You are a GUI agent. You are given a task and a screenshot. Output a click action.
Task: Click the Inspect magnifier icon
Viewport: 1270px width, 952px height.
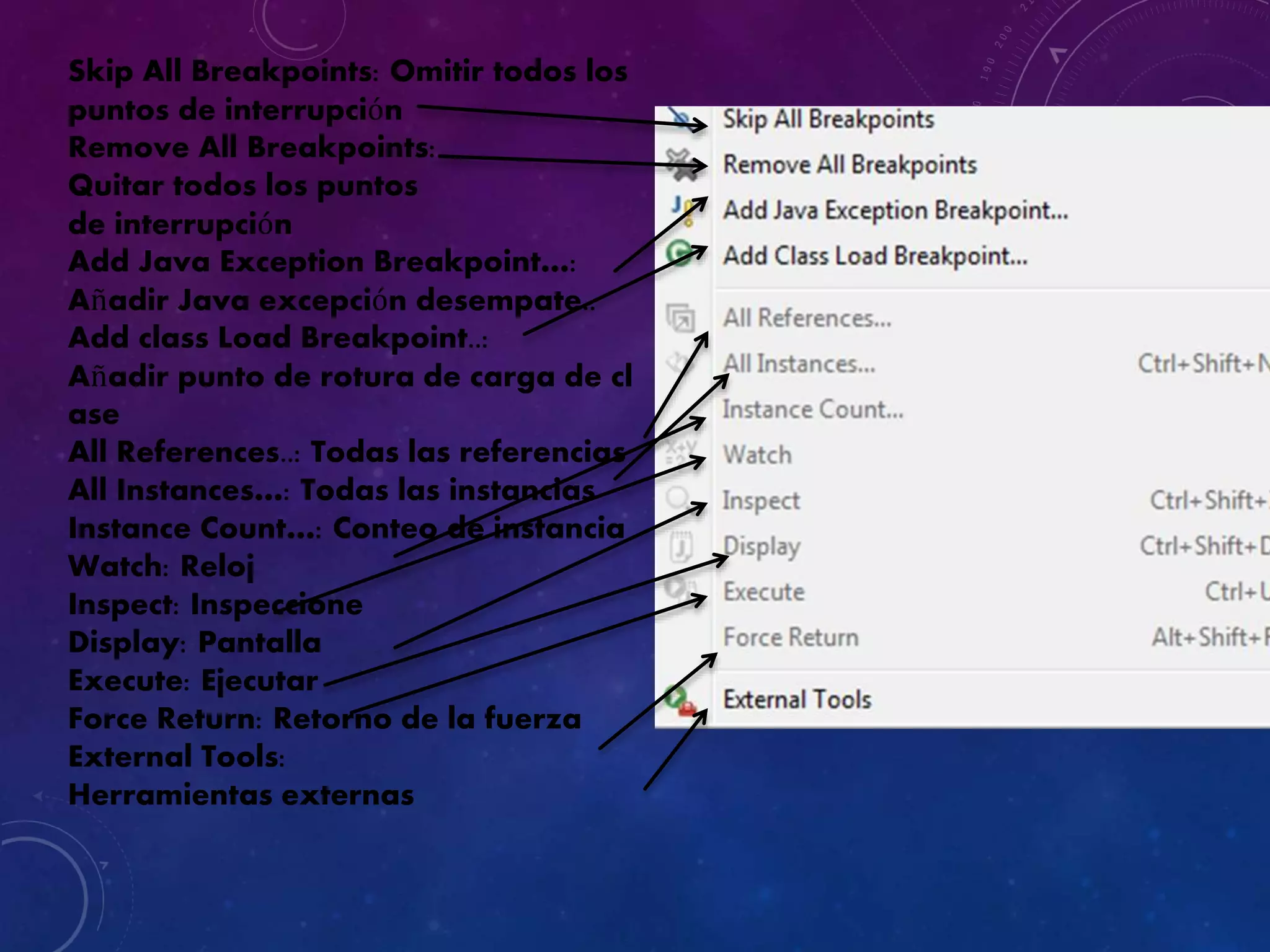click(x=679, y=500)
